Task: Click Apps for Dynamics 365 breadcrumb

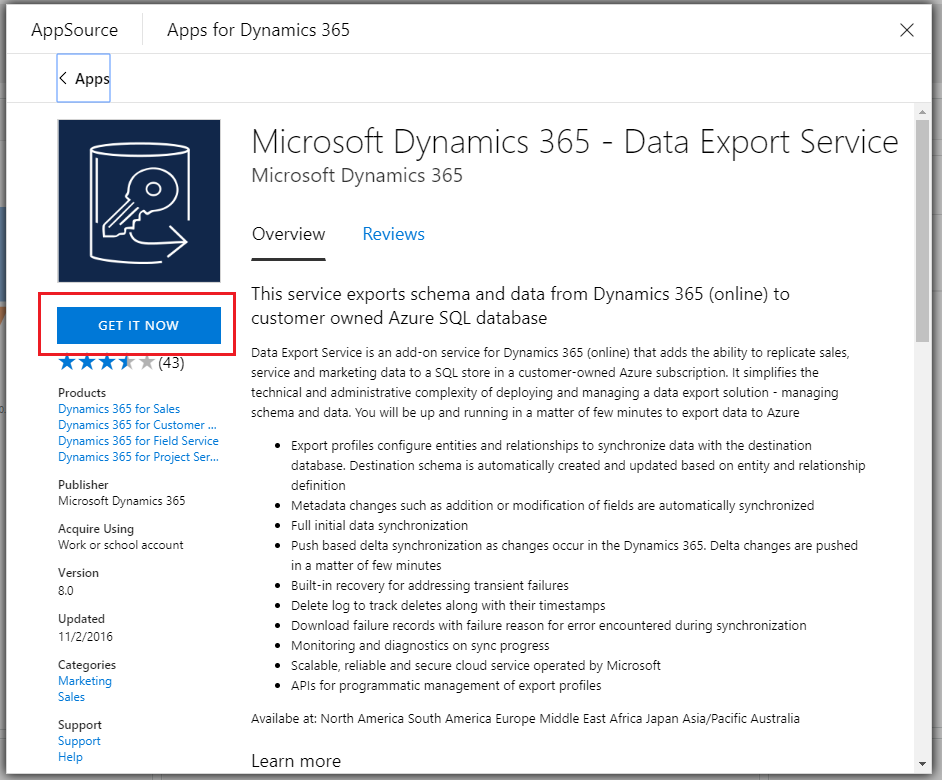Action: pyautogui.click(x=257, y=30)
